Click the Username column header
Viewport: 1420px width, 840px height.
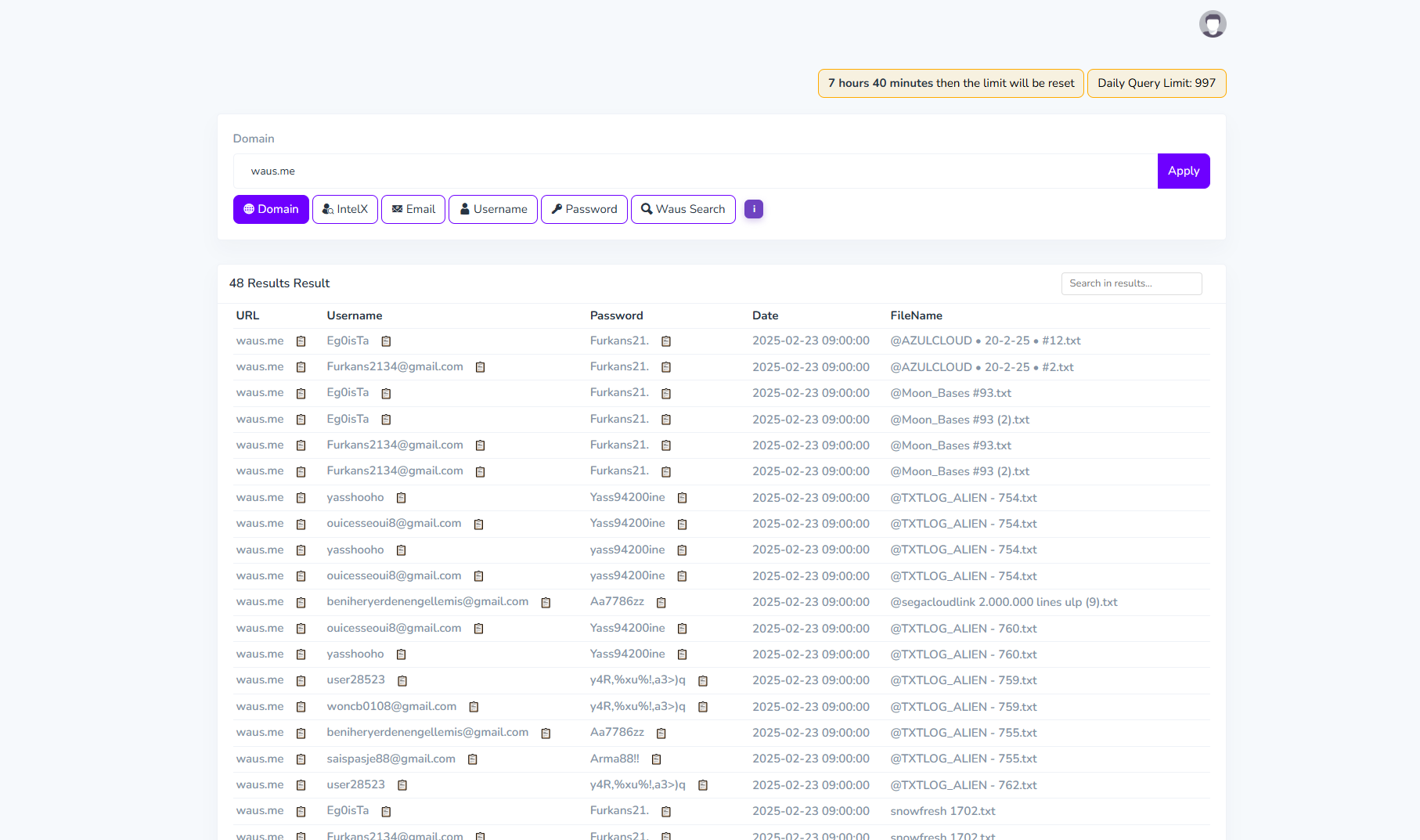coord(355,315)
